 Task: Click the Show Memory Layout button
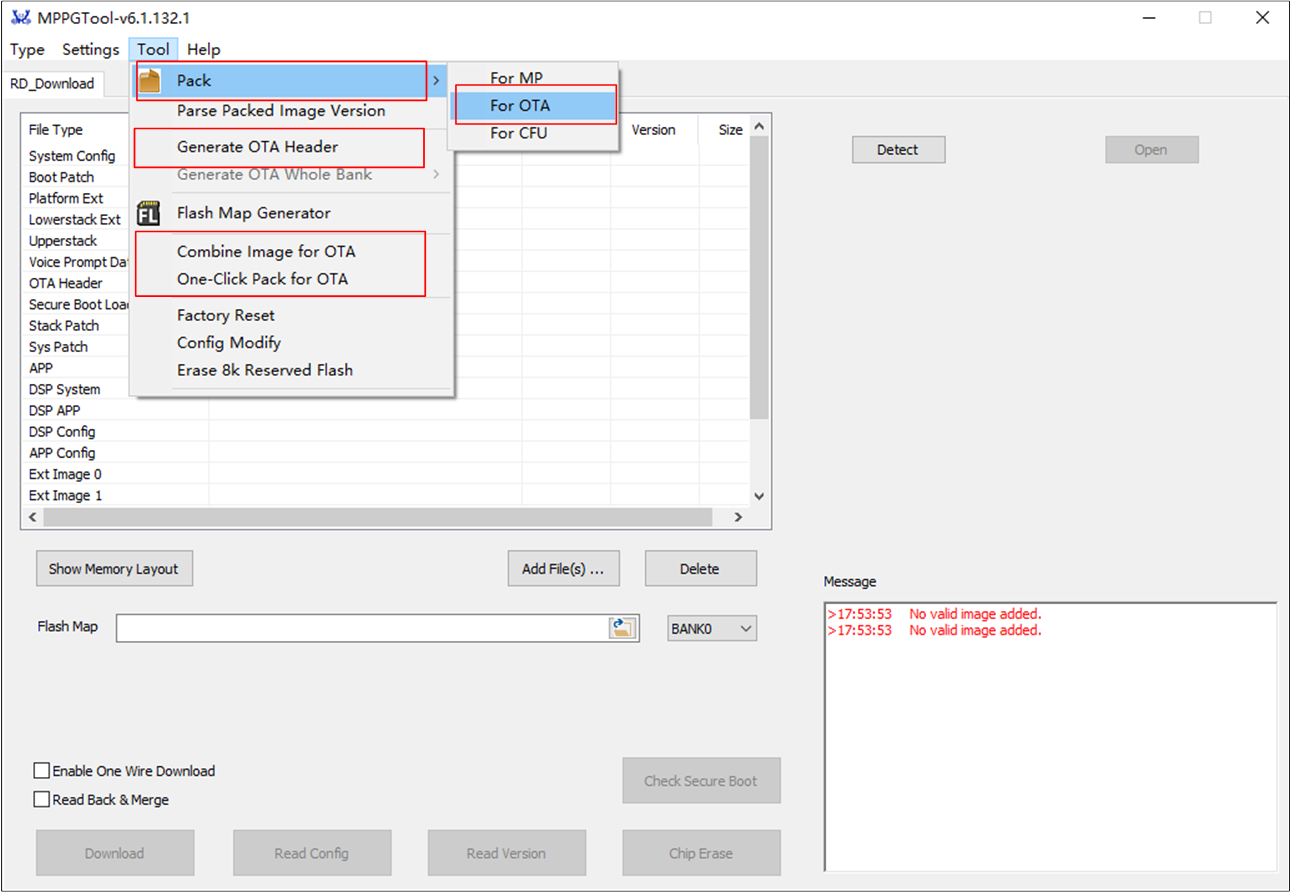coord(114,569)
